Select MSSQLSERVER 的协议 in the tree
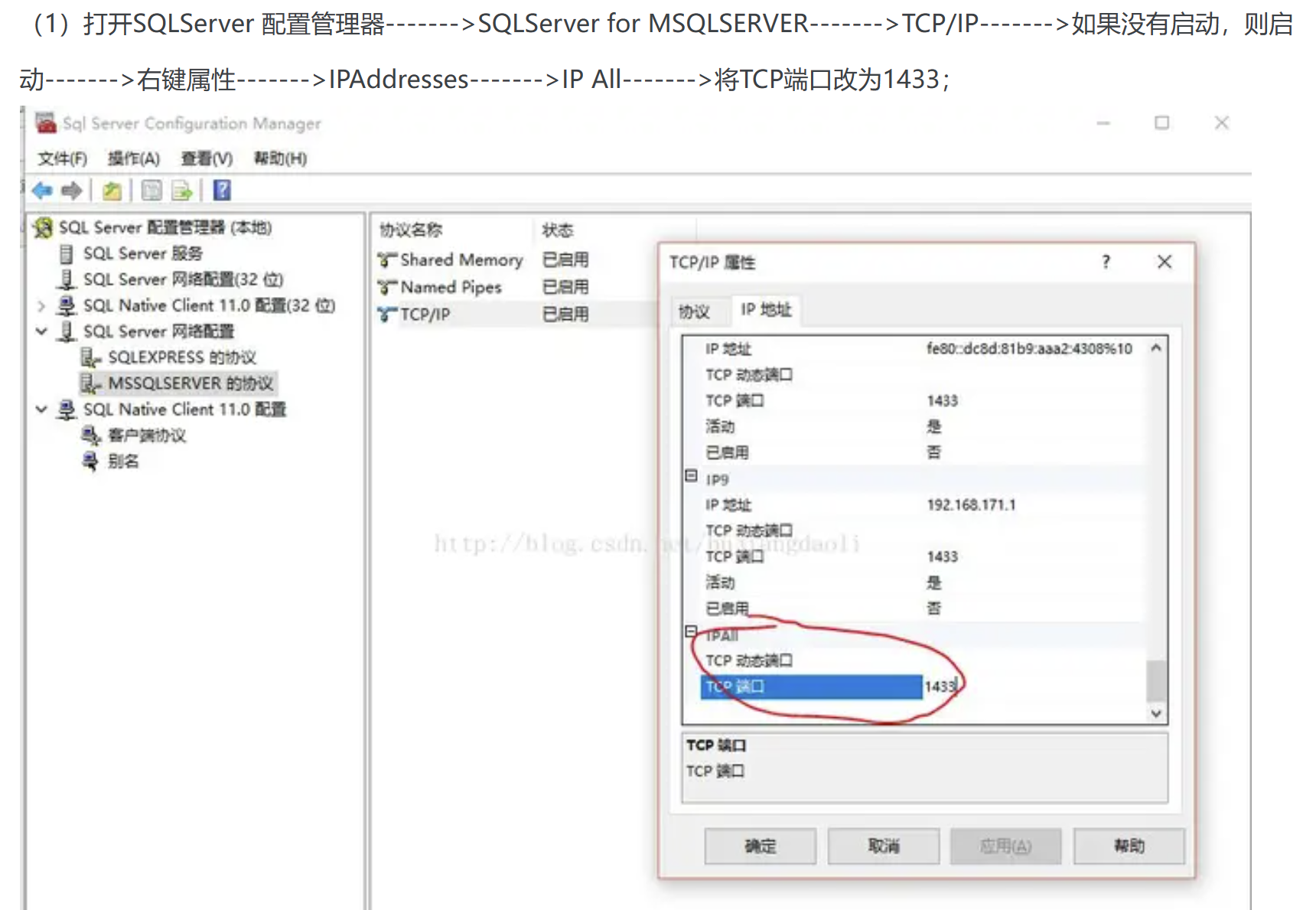Image resolution: width=1316 pixels, height=910 pixels. 190,383
